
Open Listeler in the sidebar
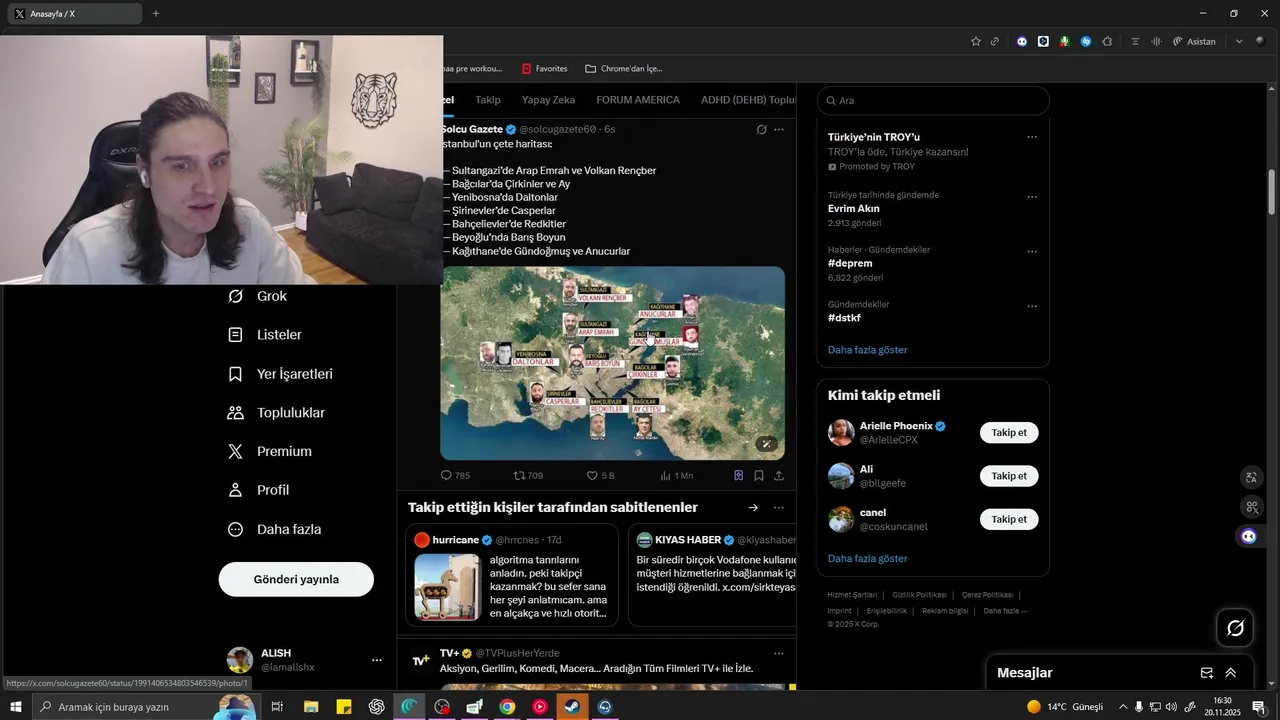tap(265, 335)
